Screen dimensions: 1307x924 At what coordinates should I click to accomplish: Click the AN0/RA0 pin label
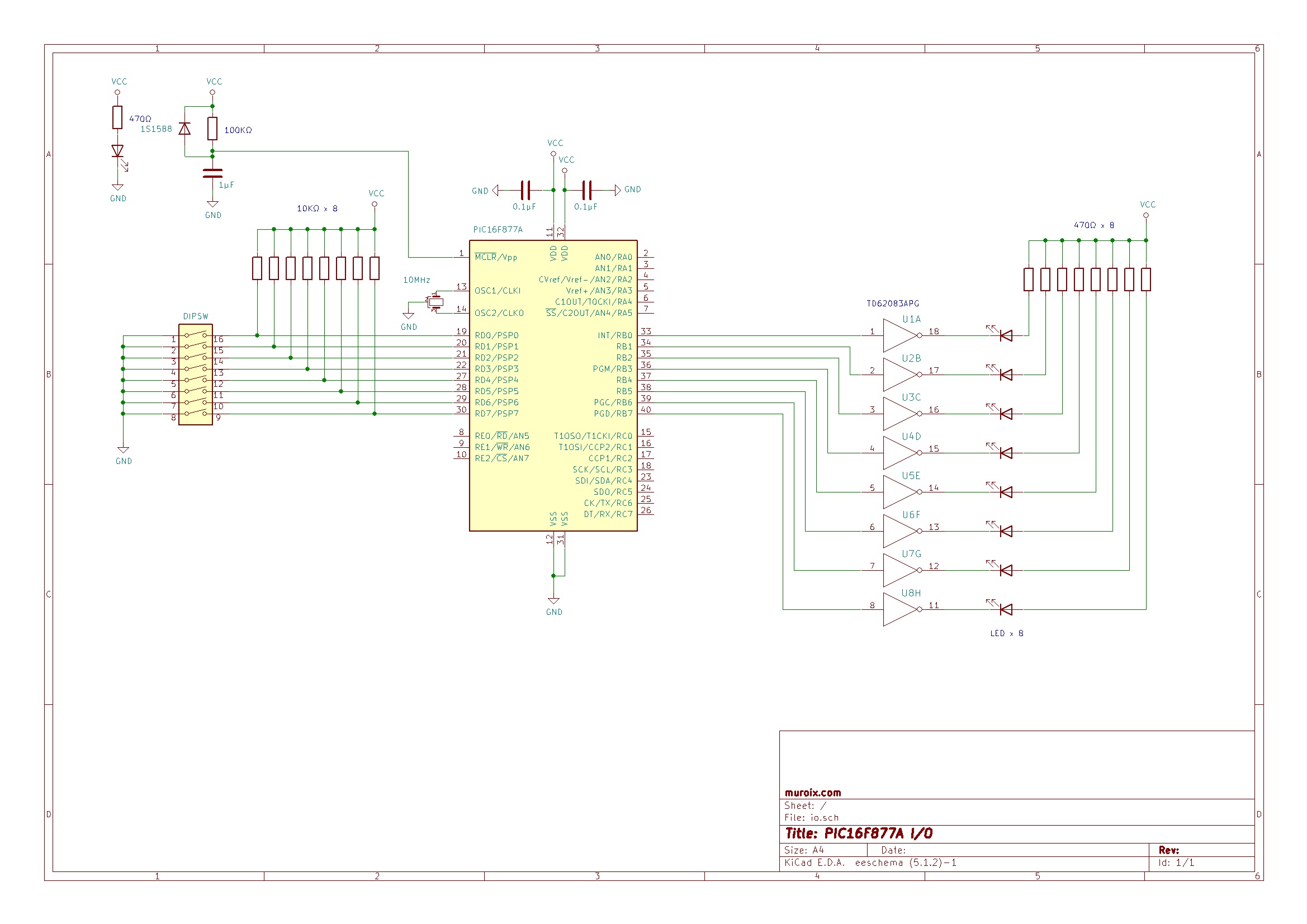click(614, 257)
